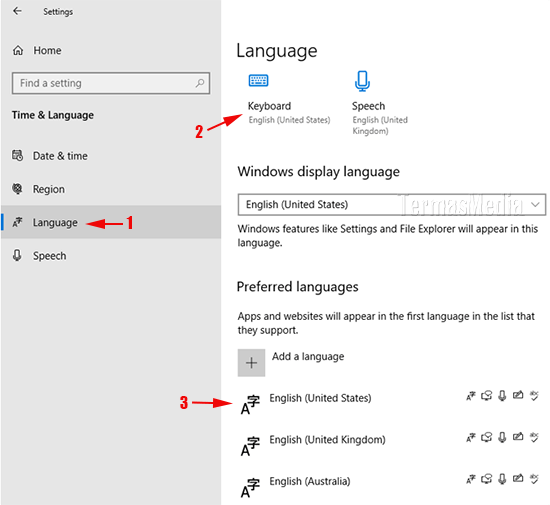Viewport: 550px width, 505px height.
Task: Click the search magnifier icon
Action: (200, 83)
